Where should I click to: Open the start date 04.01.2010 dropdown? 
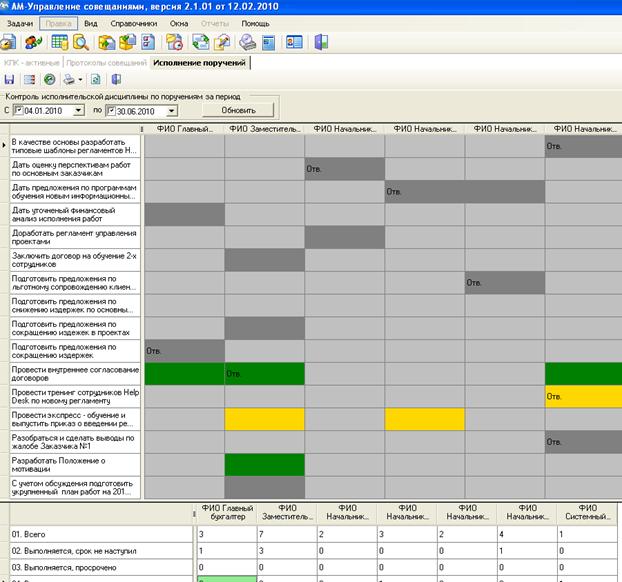80,110
